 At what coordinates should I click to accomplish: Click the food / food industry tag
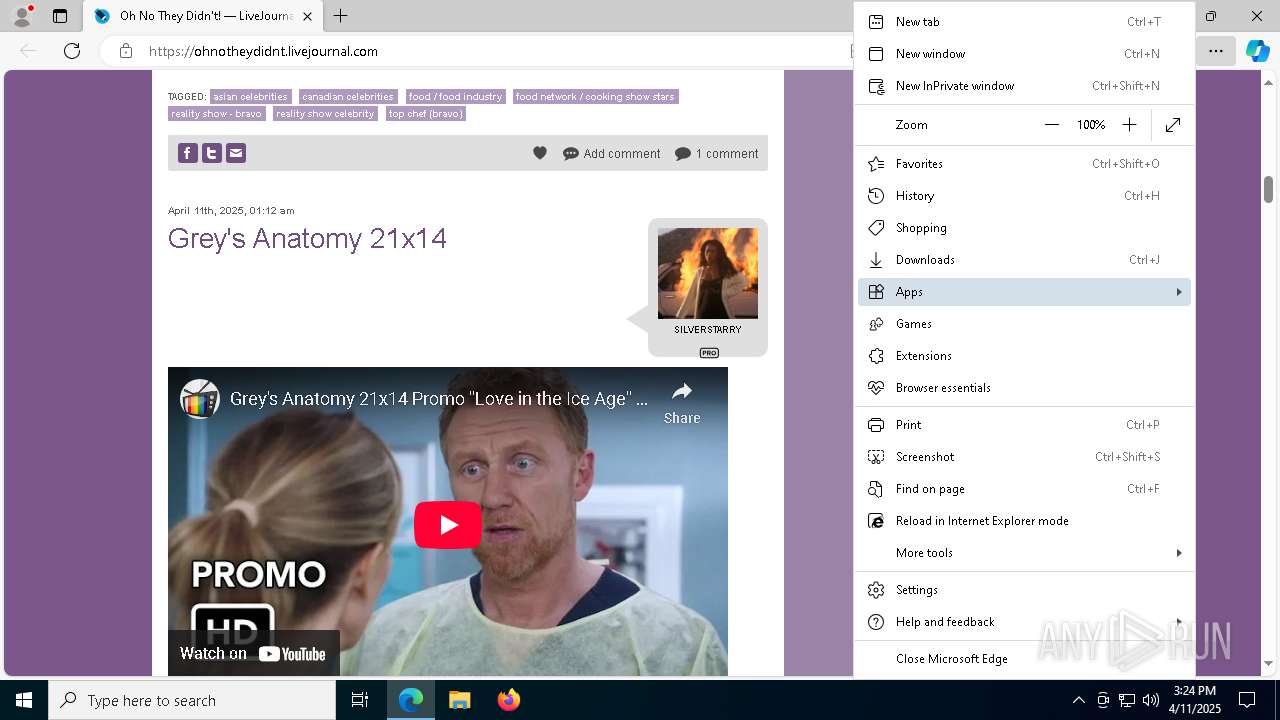455,97
